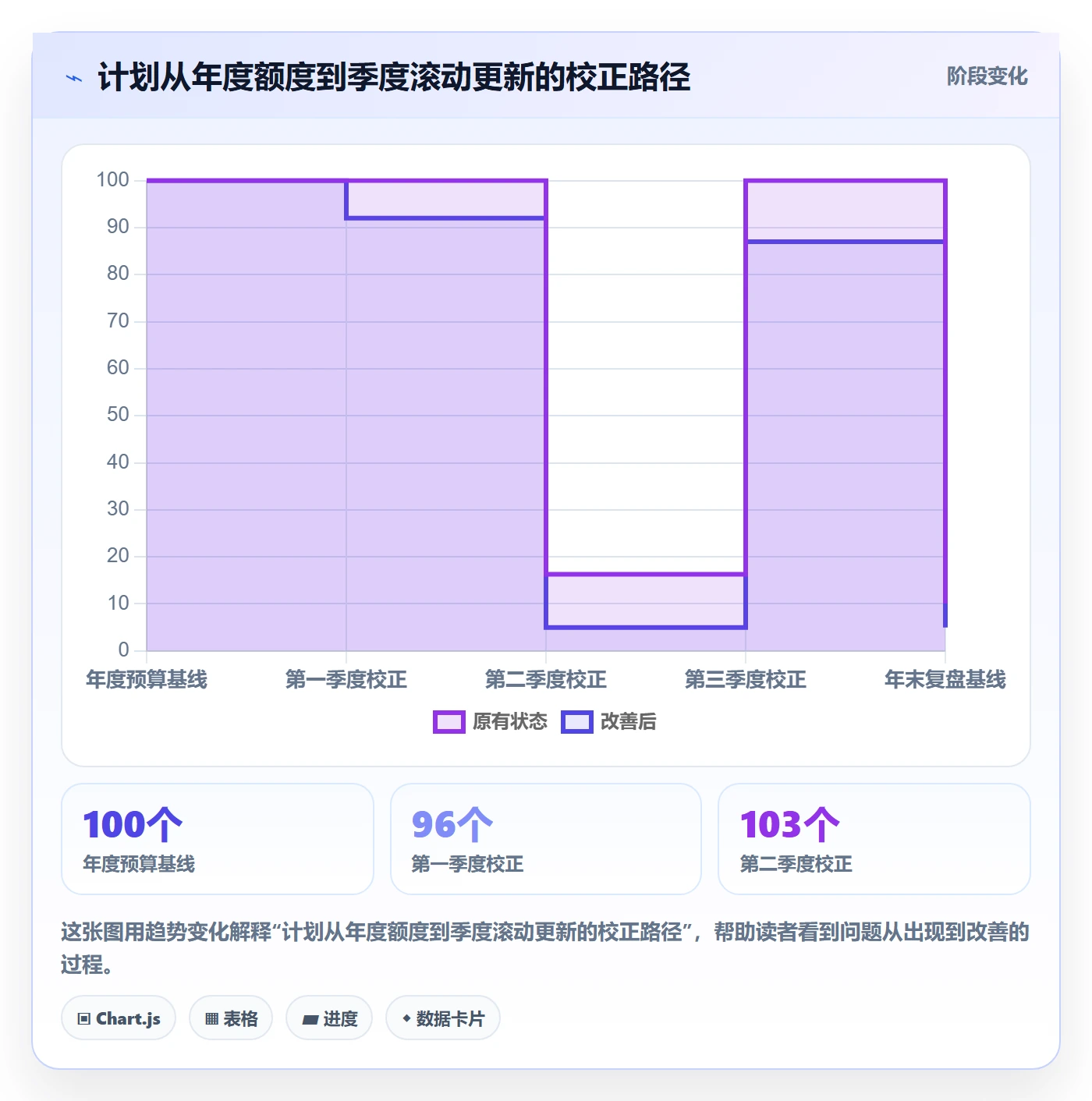The height and width of the screenshot is (1101, 1092).
Task: Click the chart title 计划从年度额度到季度滚动更新的校正路径
Action: (394, 77)
